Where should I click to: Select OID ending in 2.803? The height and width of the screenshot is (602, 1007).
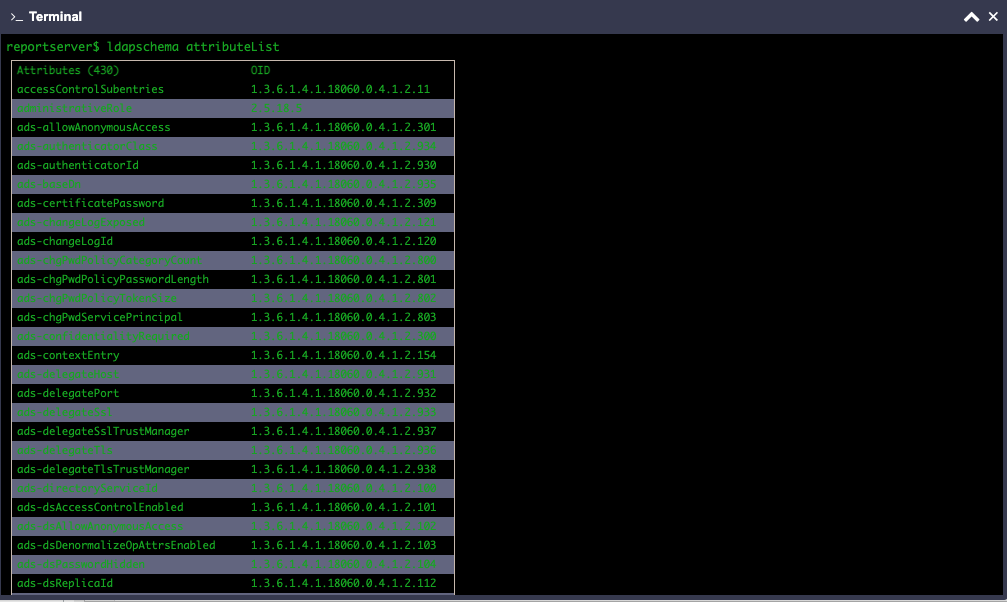(x=344, y=317)
